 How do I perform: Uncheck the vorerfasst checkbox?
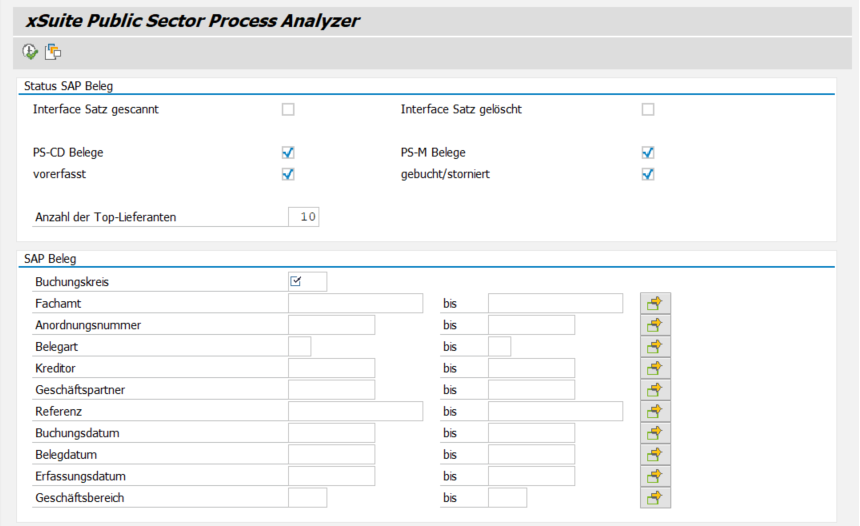click(x=288, y=174)
